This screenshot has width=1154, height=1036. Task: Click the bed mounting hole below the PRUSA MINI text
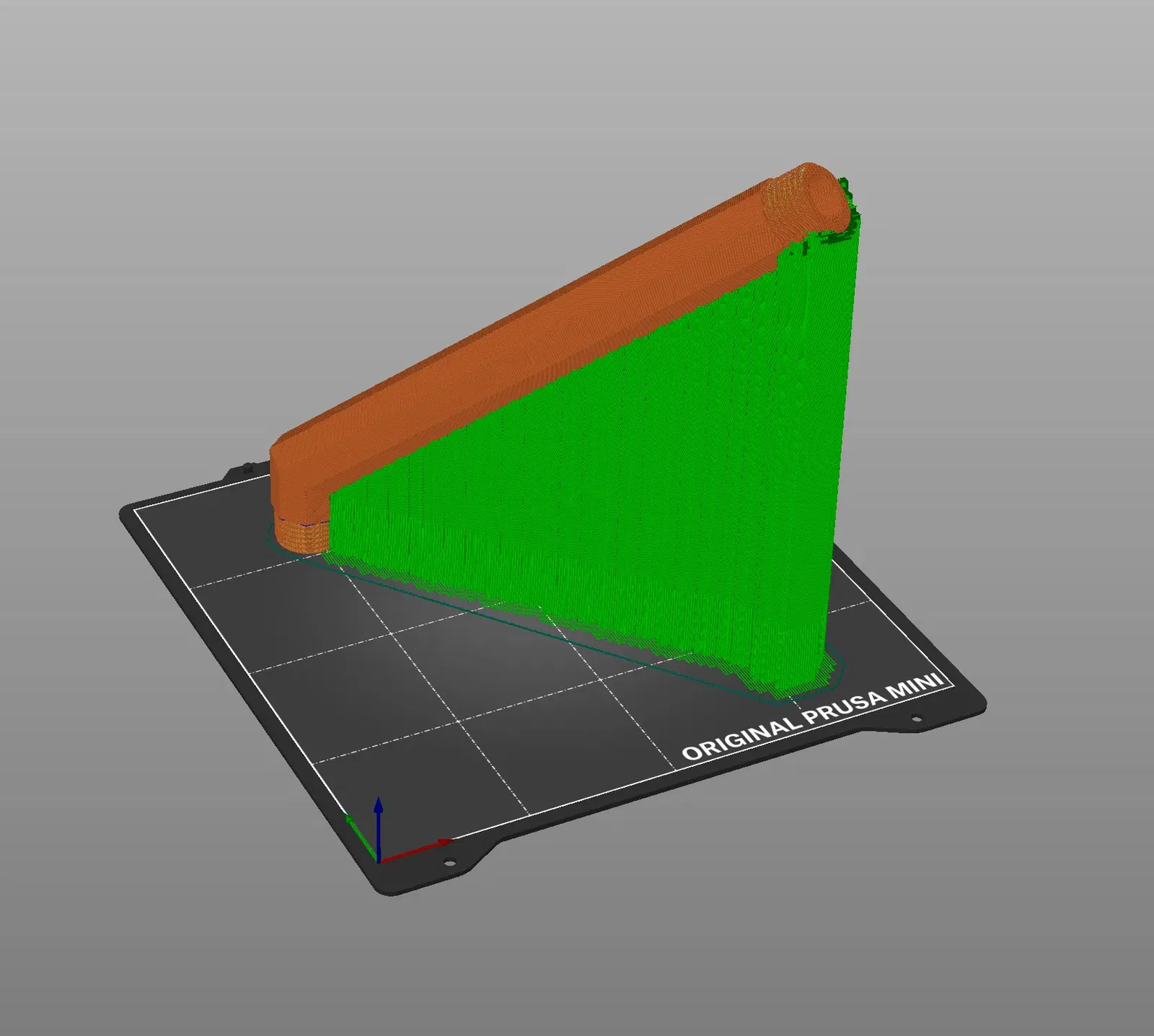click(917, 719)
